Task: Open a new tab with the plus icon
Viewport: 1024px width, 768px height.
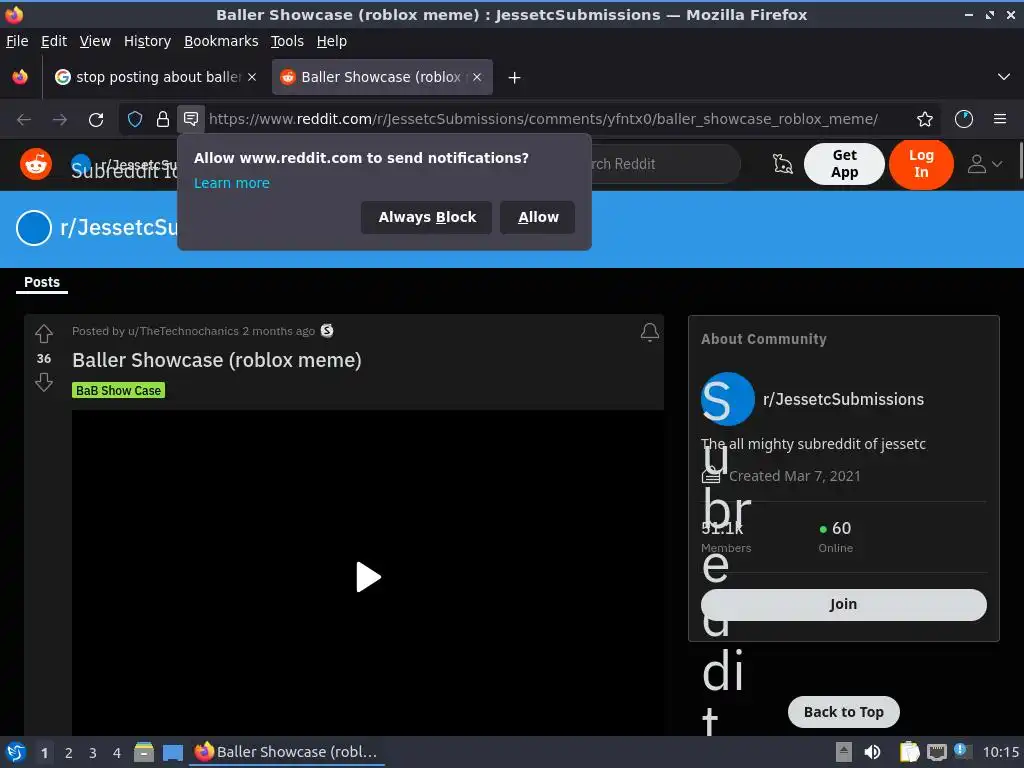Action: [x=515, y=78]
